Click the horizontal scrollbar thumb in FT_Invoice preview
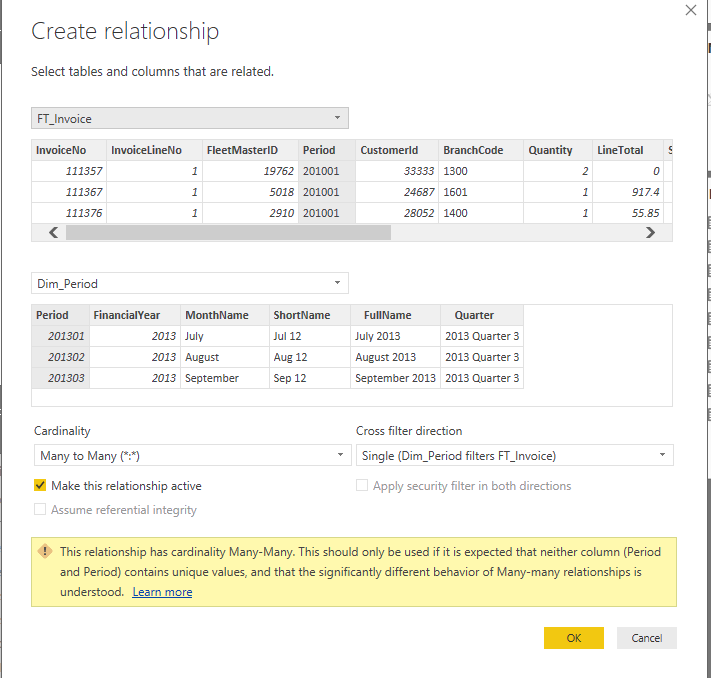 click(228, 233)
